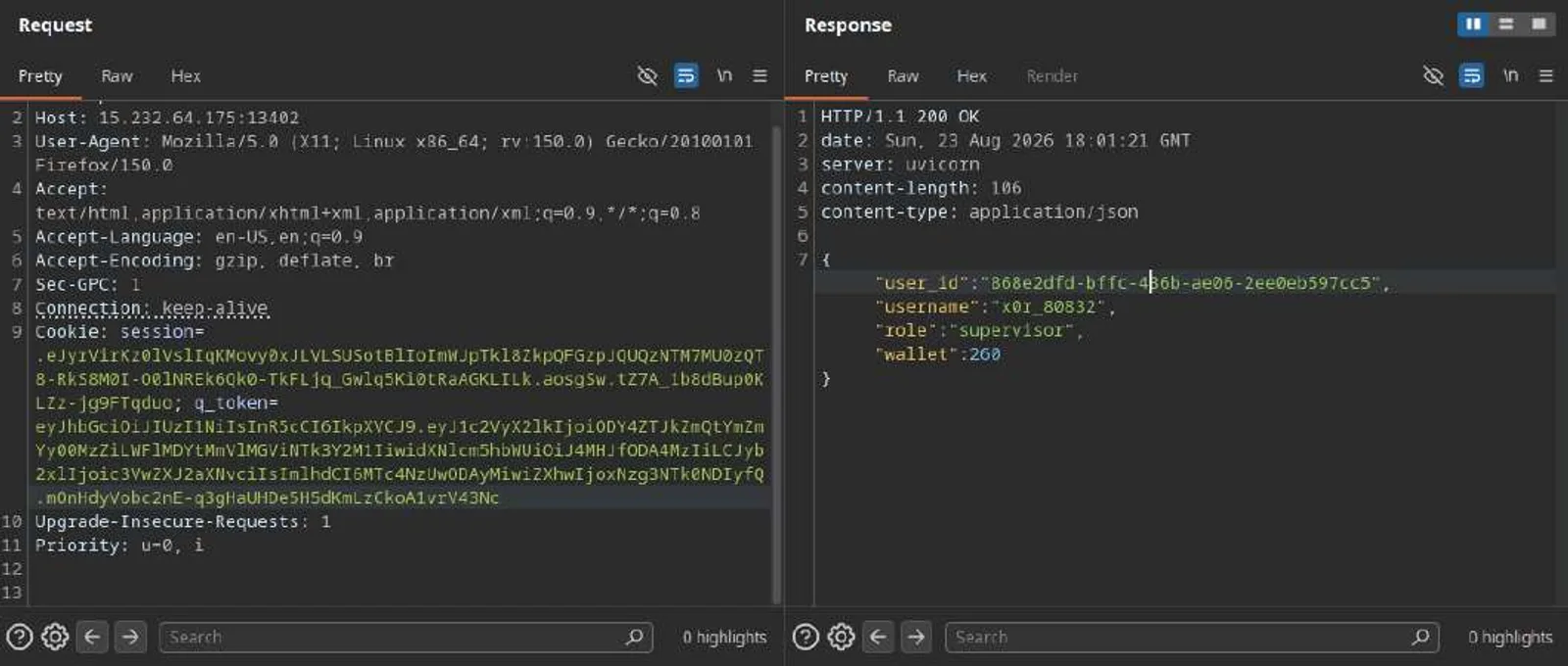Go to previous match in Response search

tap(878, 638)
